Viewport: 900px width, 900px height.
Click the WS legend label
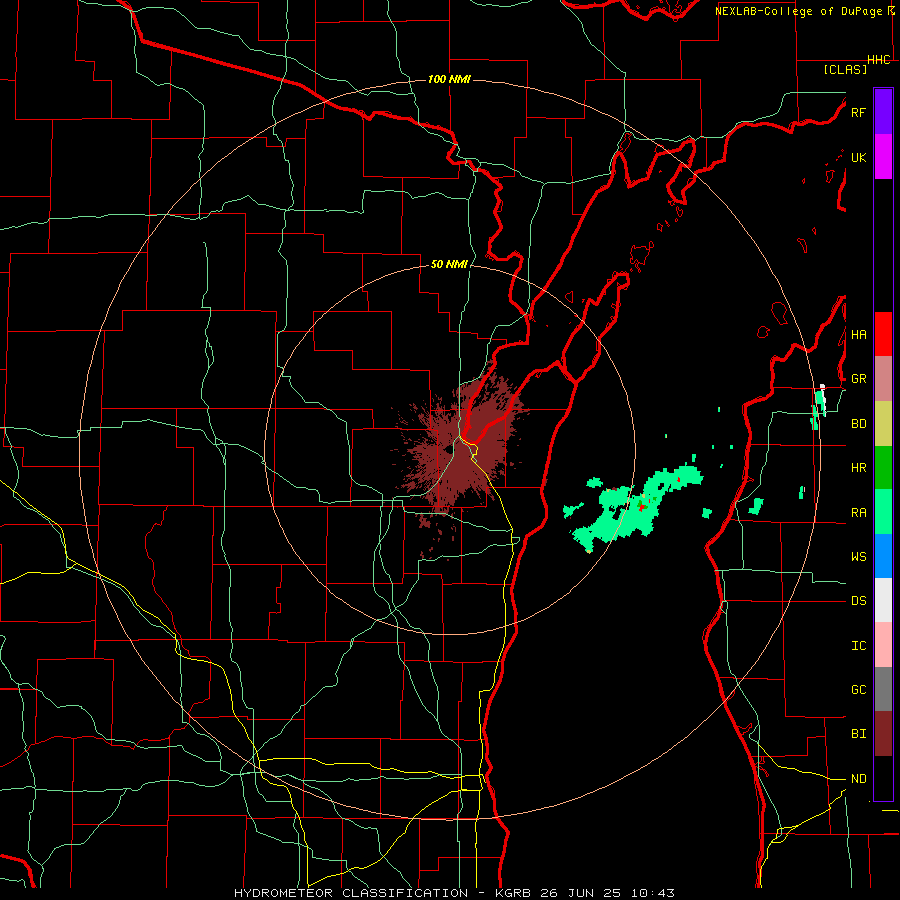pos(858,557)
